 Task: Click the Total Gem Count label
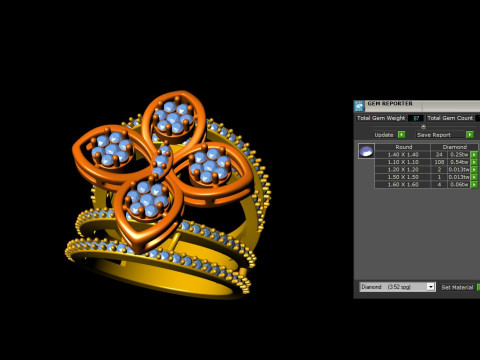point(450,118)
